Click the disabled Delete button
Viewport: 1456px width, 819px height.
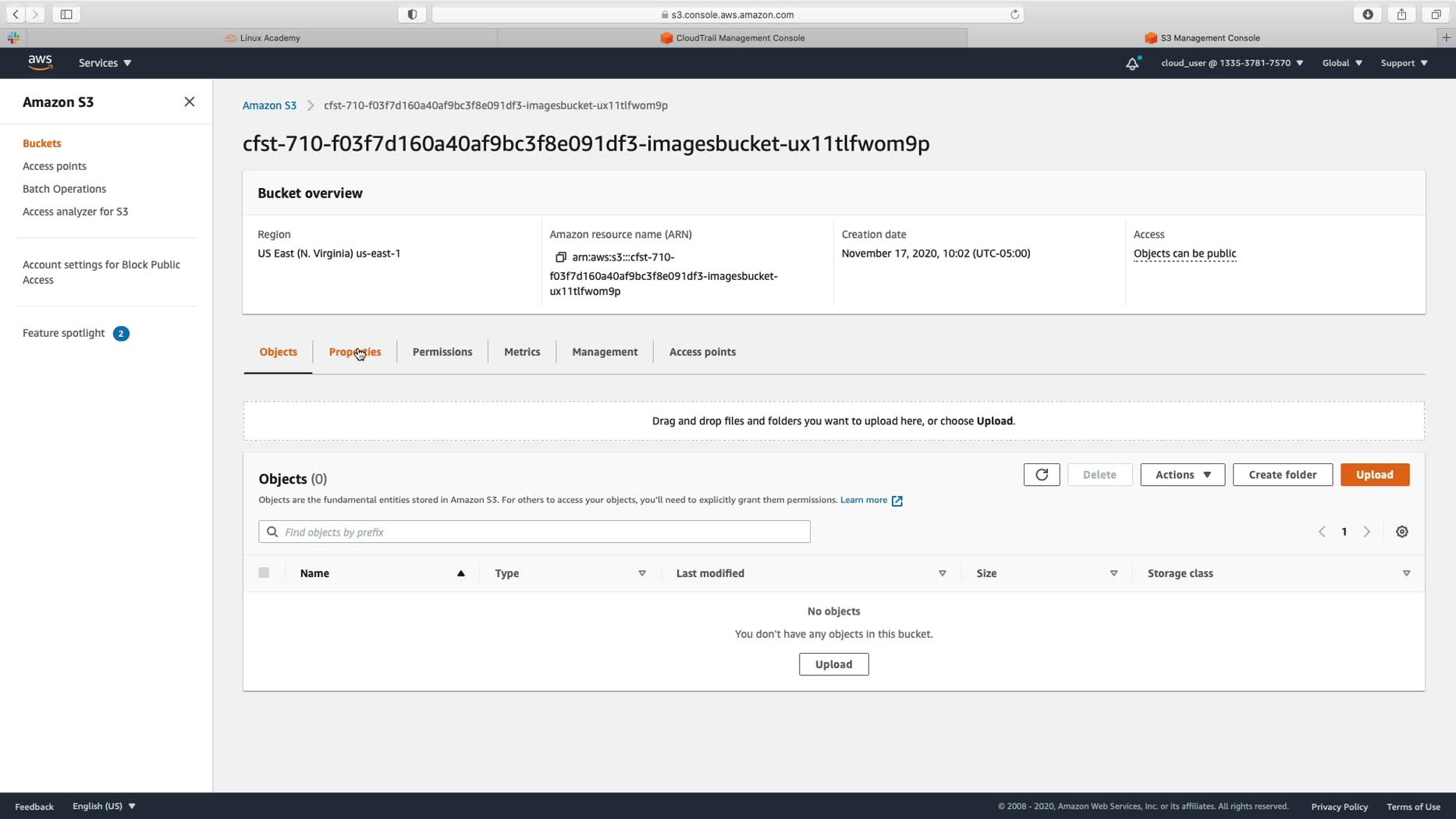click(x=1099, y=475)
